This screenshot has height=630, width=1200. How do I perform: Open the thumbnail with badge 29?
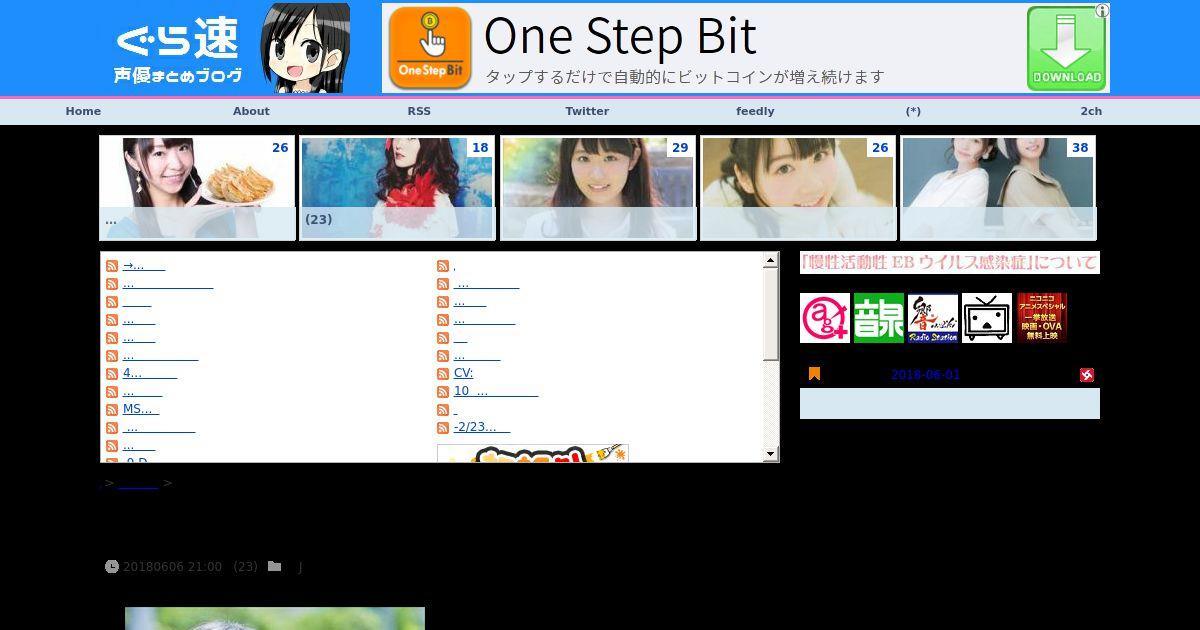tap(597, 188)
